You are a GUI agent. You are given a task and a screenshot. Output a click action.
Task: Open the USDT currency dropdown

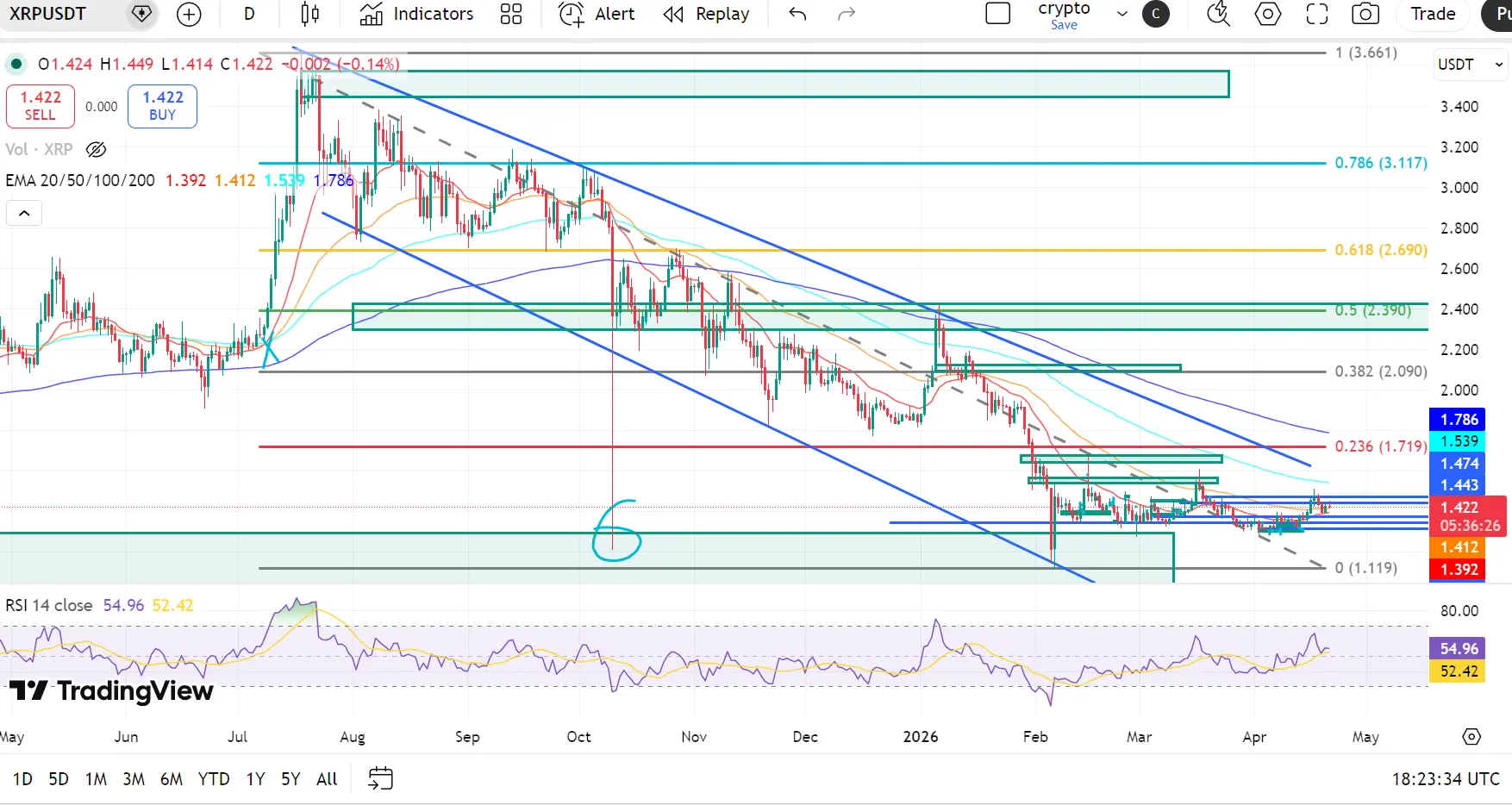click(x=1471, y=65)
